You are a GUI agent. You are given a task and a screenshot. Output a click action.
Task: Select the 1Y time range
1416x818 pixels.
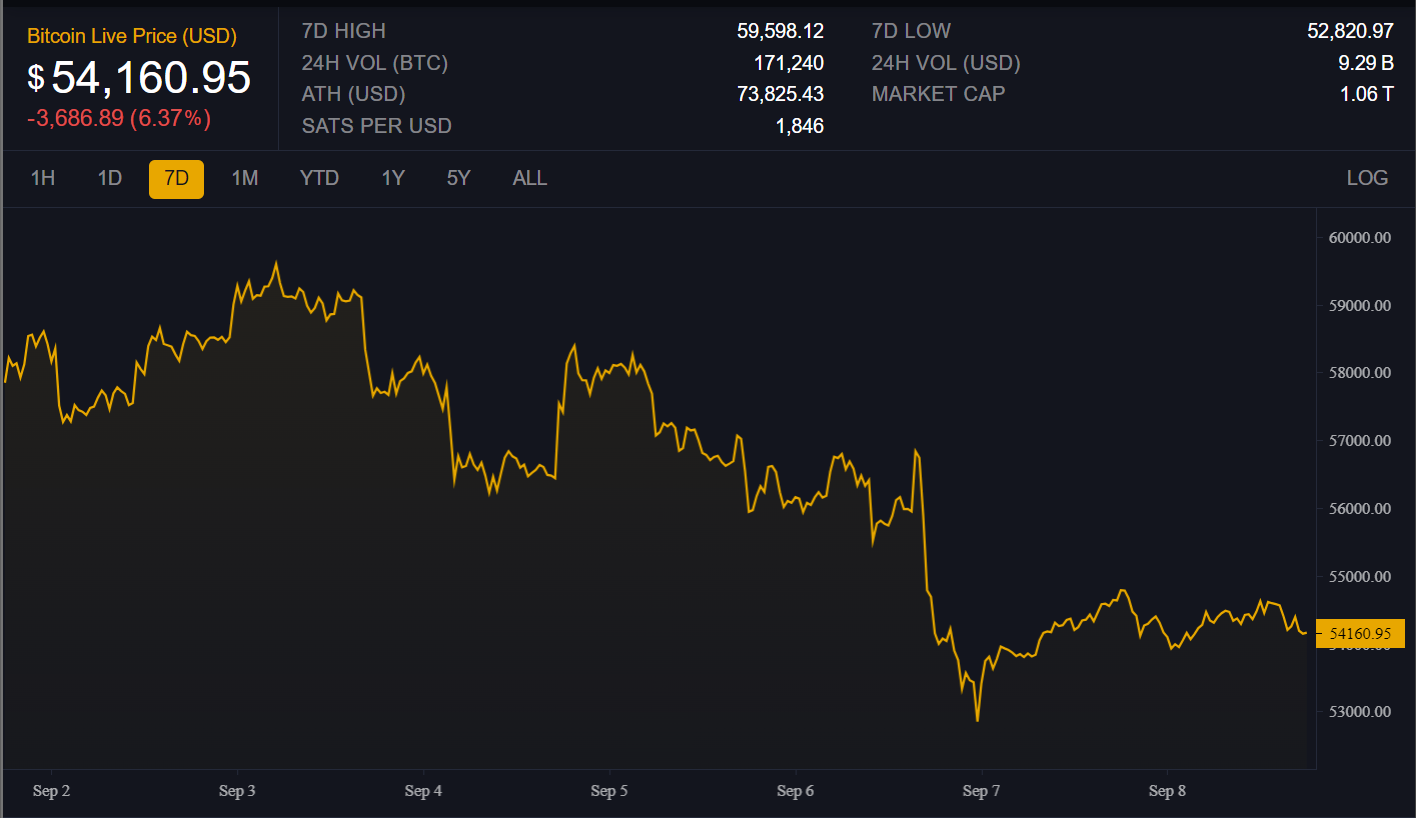[x=393, y=178]
